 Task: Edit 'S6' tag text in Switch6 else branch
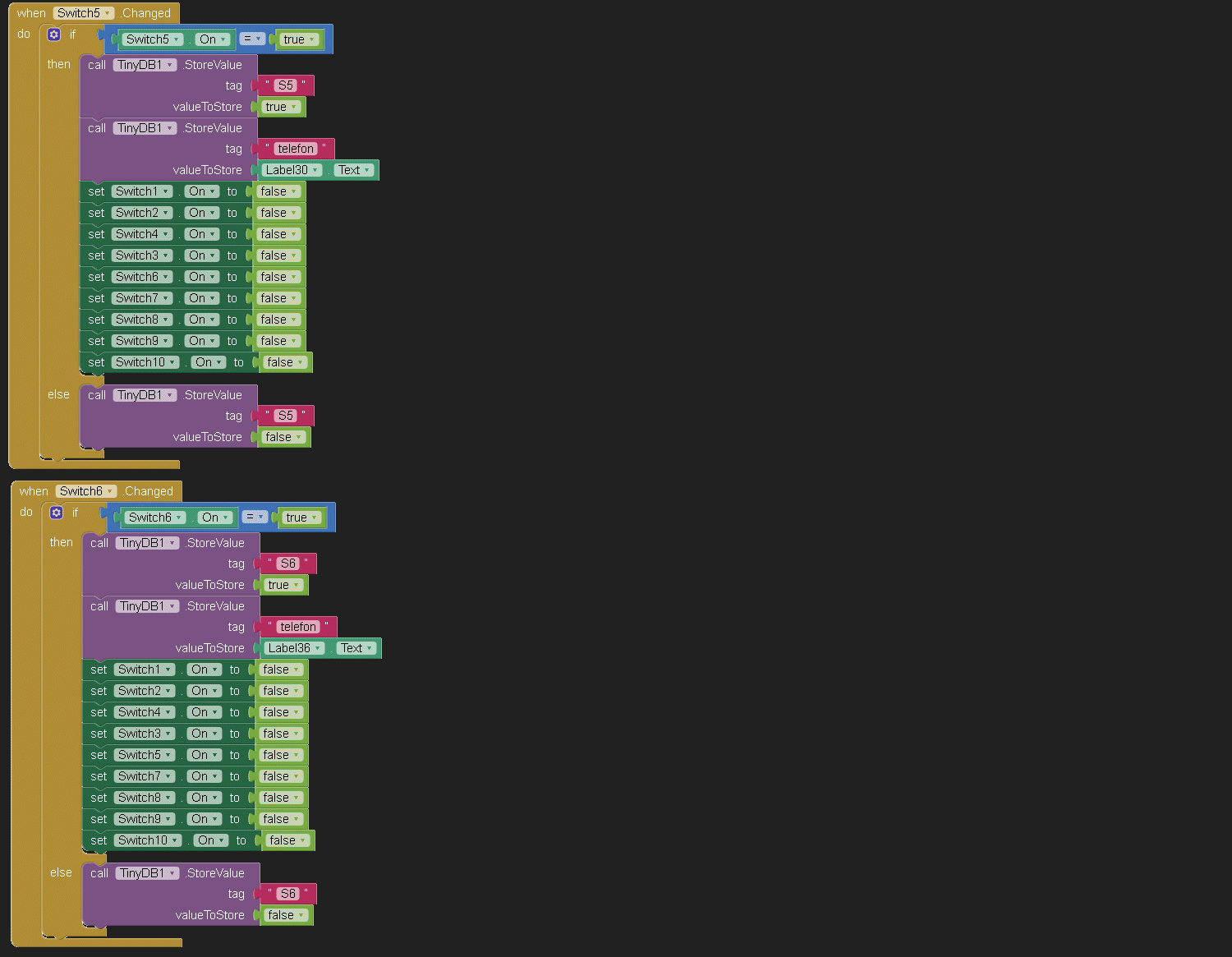point(287,894)
